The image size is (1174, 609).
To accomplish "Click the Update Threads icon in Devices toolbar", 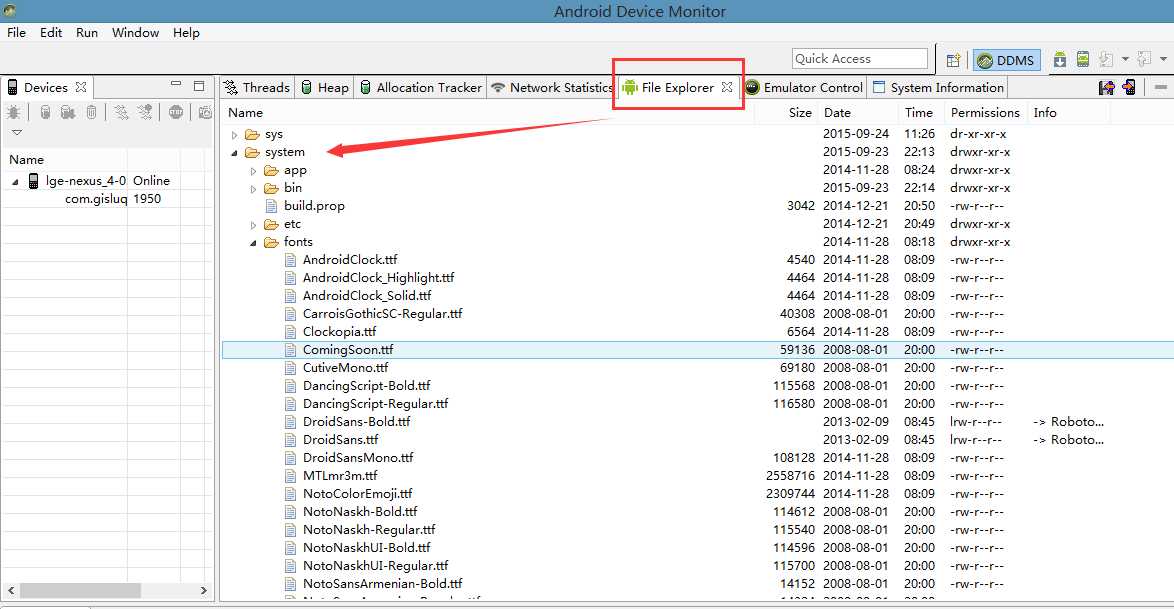I will pyautogui.click(x=121, y=112).
